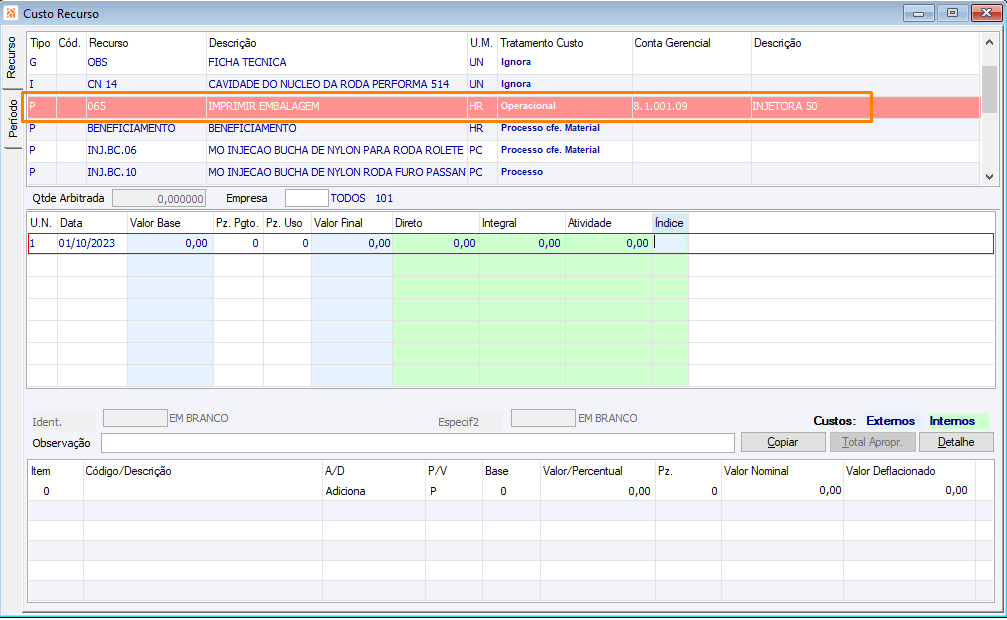Viewport: 1007px width, 620px height.
Task: Open the Detalhe button
Action: point(956,442)
